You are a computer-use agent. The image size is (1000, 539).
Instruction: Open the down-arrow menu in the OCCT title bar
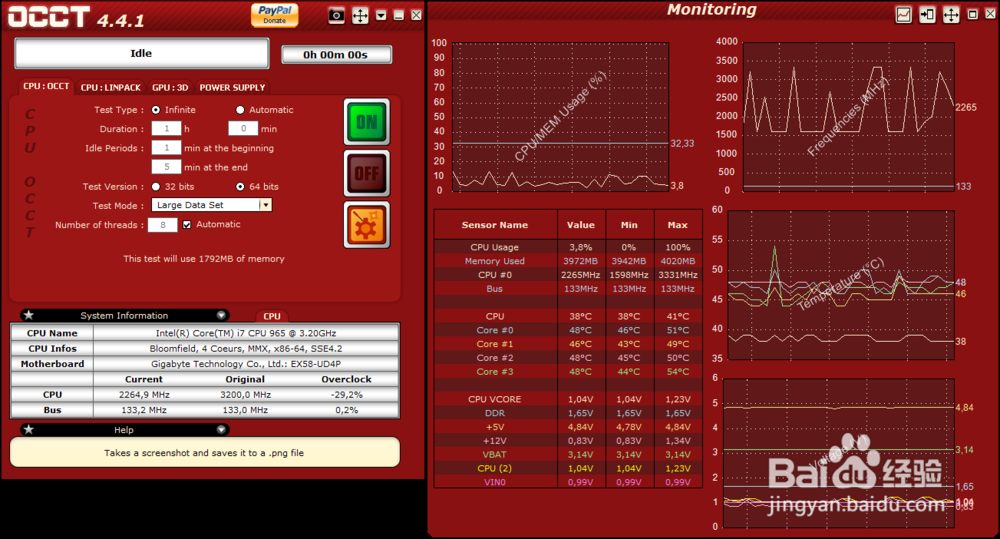(x=381, y=15)
